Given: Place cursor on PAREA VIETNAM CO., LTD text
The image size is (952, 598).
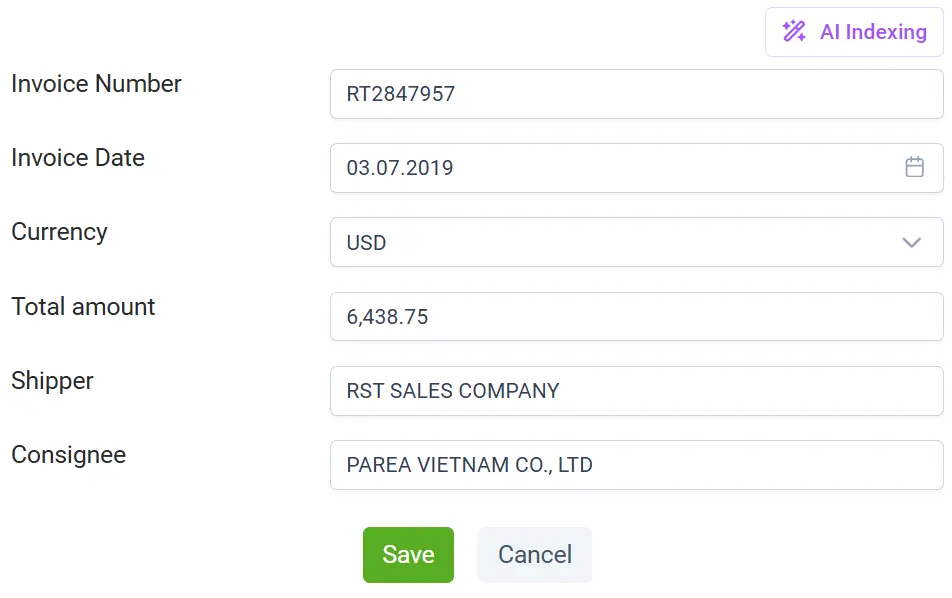Looking at the screenshot, I should [x=469, y=465].
